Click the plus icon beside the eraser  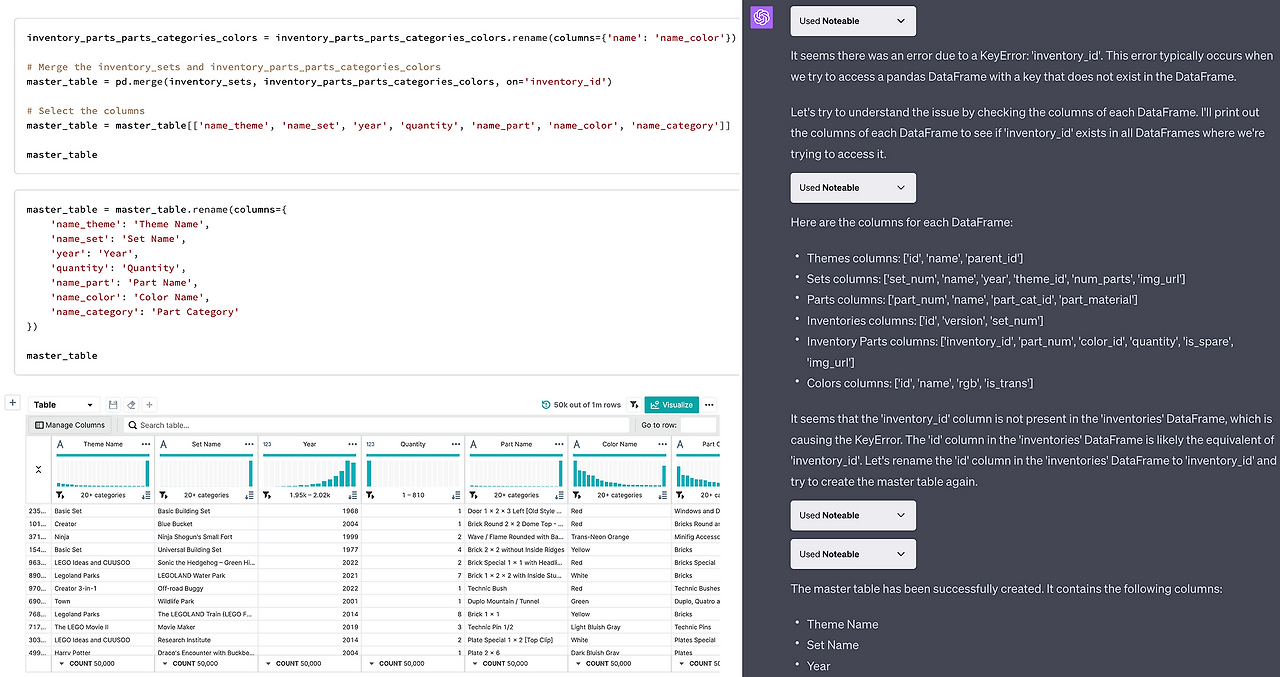(149, 405)
